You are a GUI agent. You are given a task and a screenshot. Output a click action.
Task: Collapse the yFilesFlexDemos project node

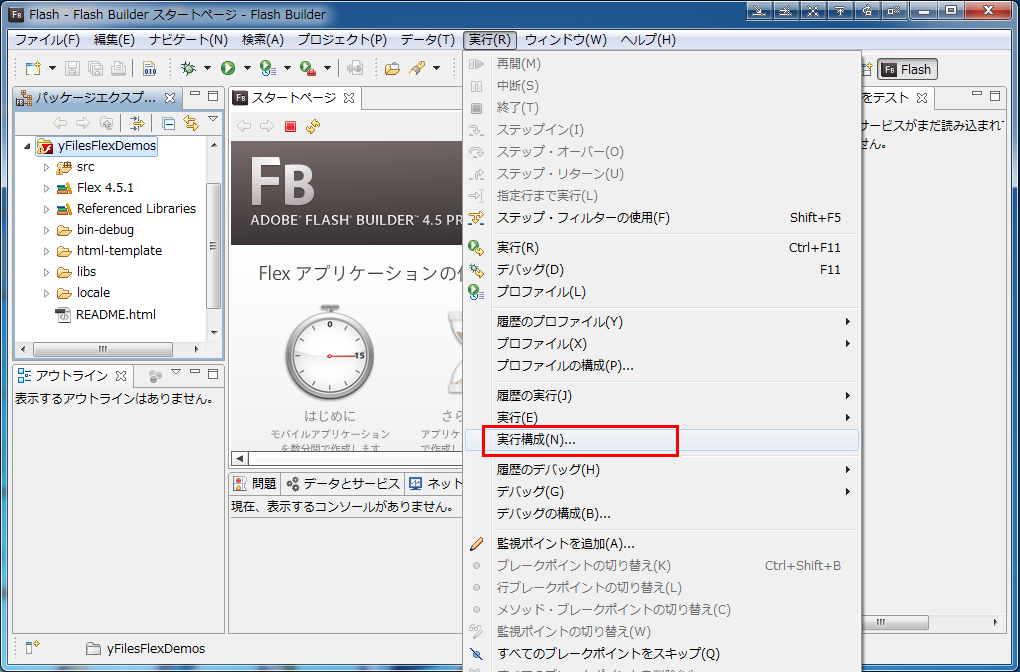[27, 146]
